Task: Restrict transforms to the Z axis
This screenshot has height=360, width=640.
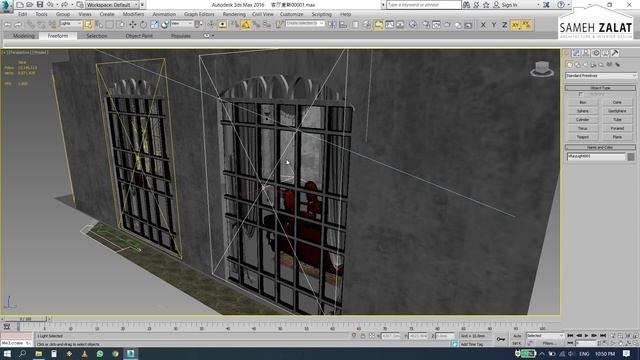Action: click(x=504, y=25)
